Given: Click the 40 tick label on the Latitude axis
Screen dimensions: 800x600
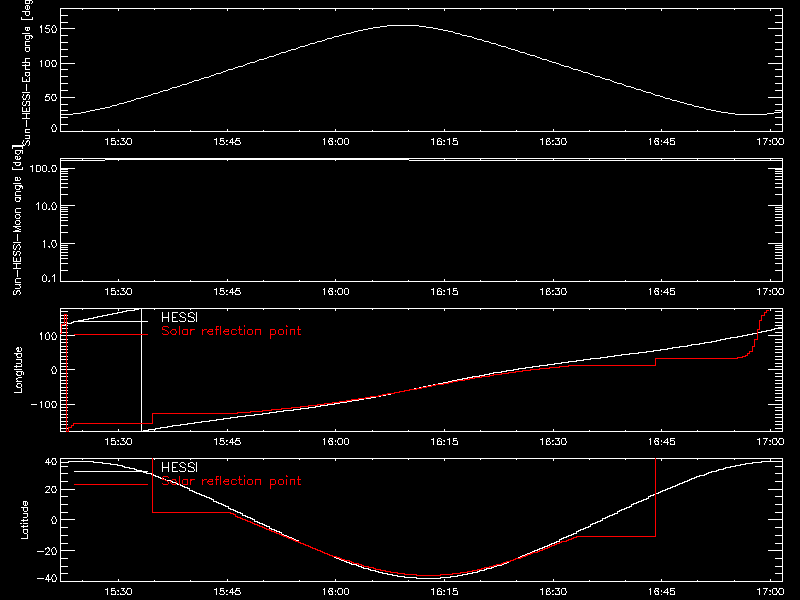Looking at the screenshot, I should (51, 462).
